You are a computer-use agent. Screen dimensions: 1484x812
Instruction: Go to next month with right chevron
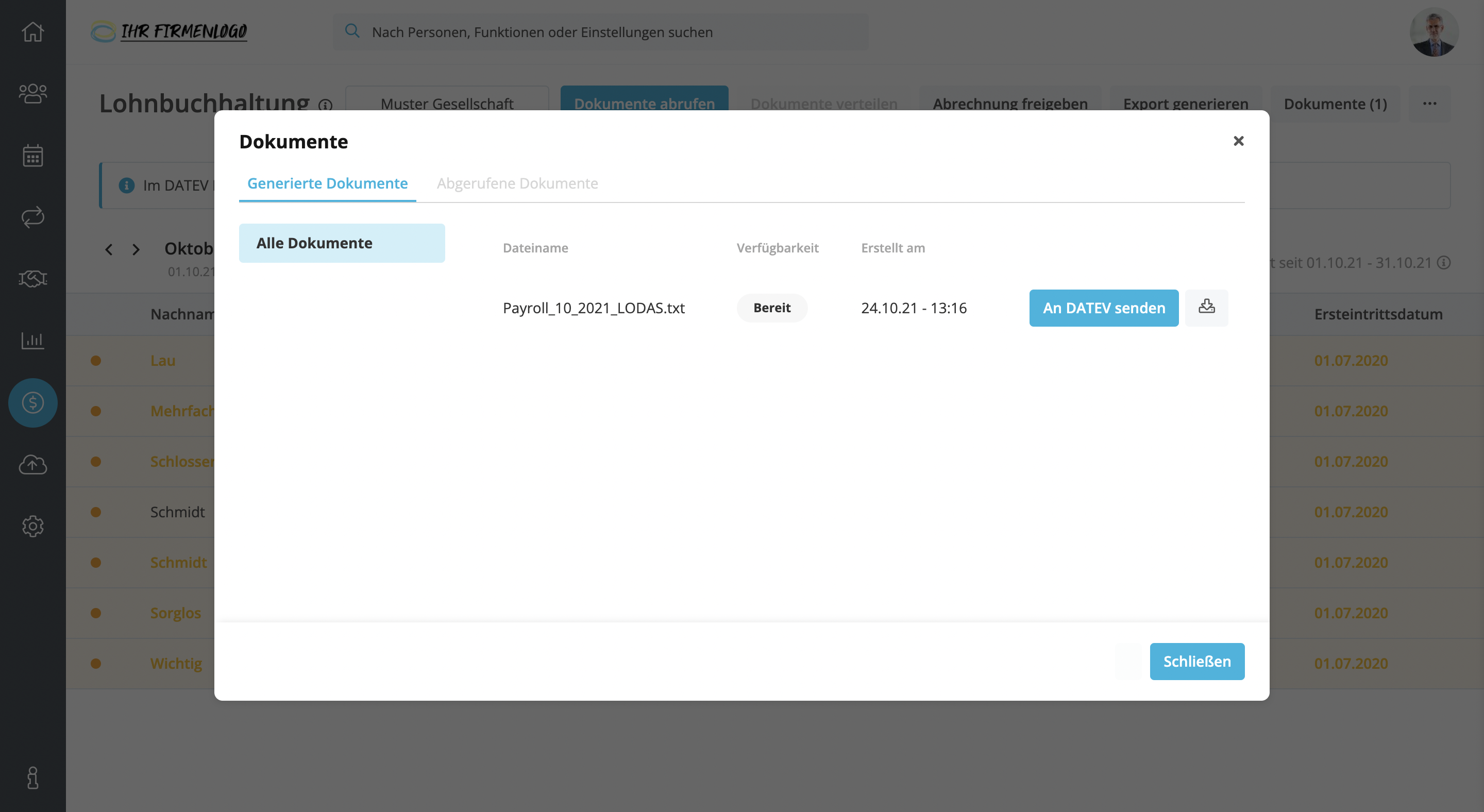point(136,249)
